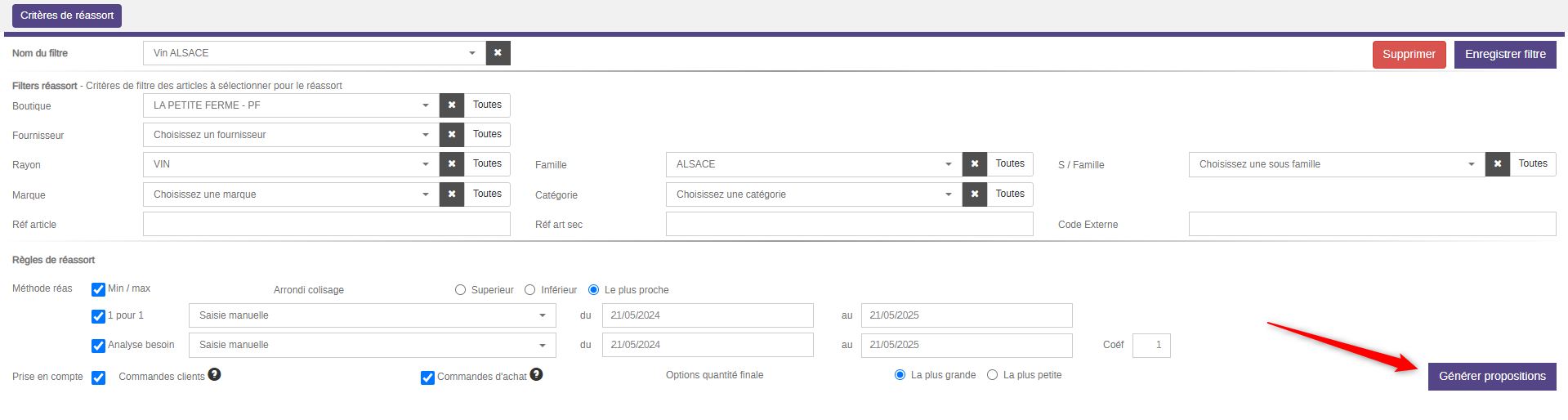1568x420 pixels.
Task: Clear the Rayon VIN selection
Action: coord(451,164)
